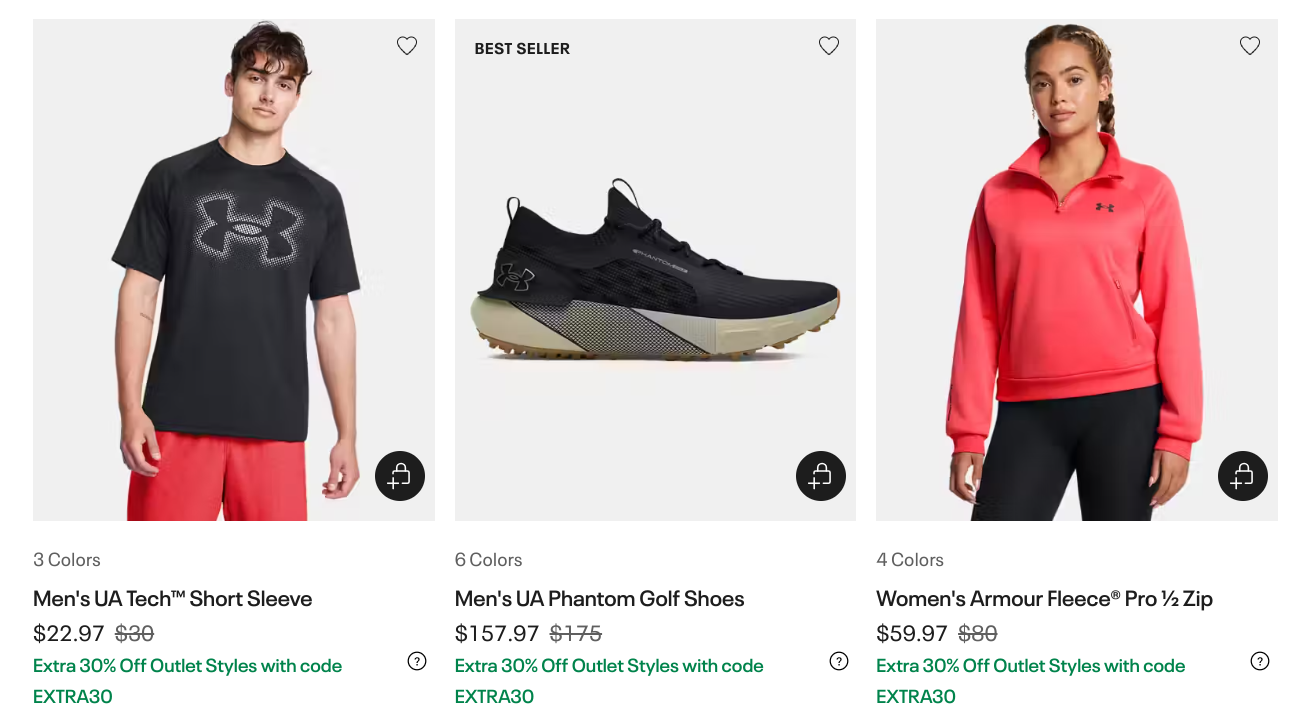Click EXTRA30 promo text under Armour Fleece
Image resolution: width=1303 pixels, height=715 pixels.
click(916, 696)
